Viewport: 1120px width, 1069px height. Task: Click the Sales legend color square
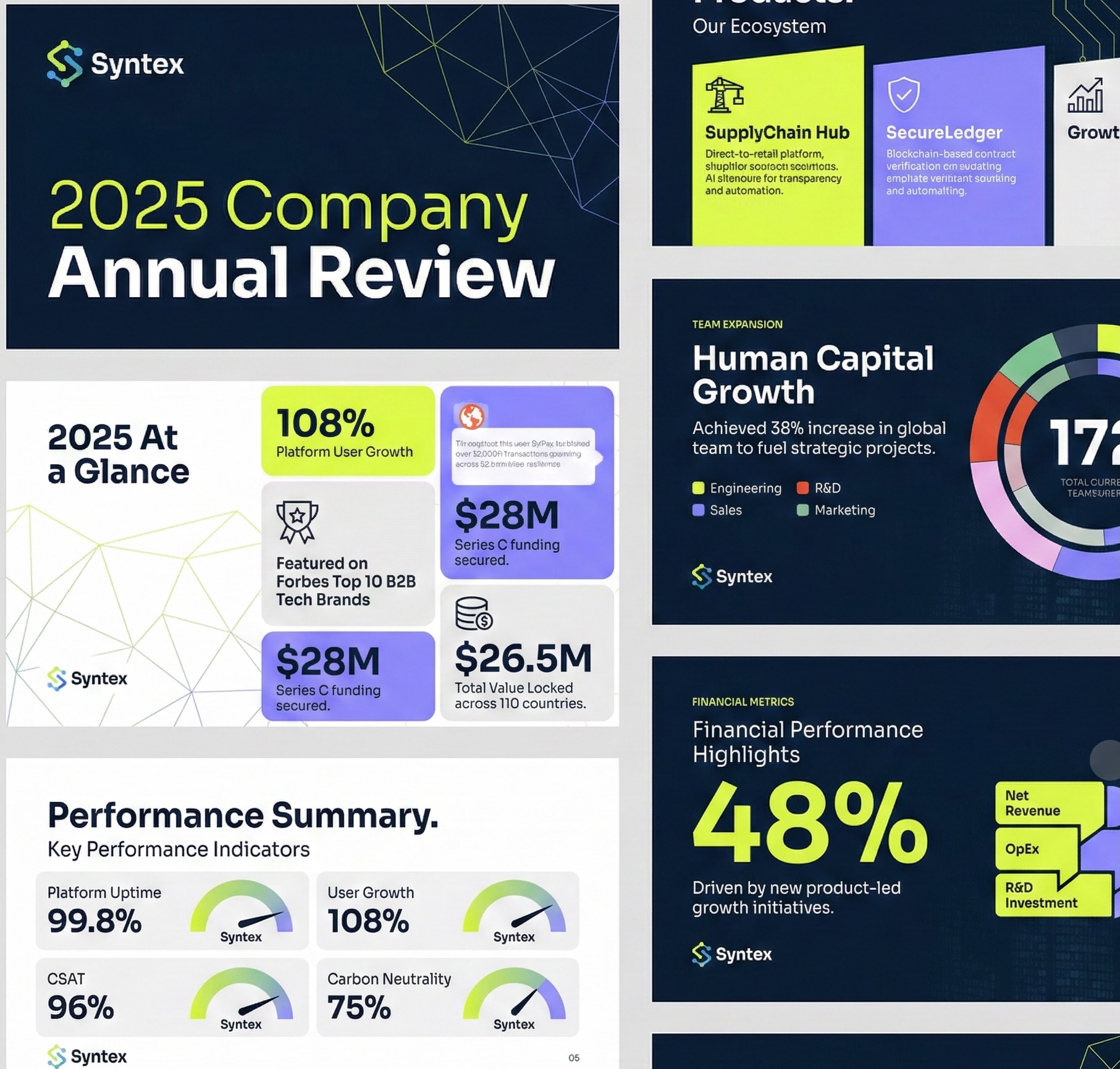[698, 510]
